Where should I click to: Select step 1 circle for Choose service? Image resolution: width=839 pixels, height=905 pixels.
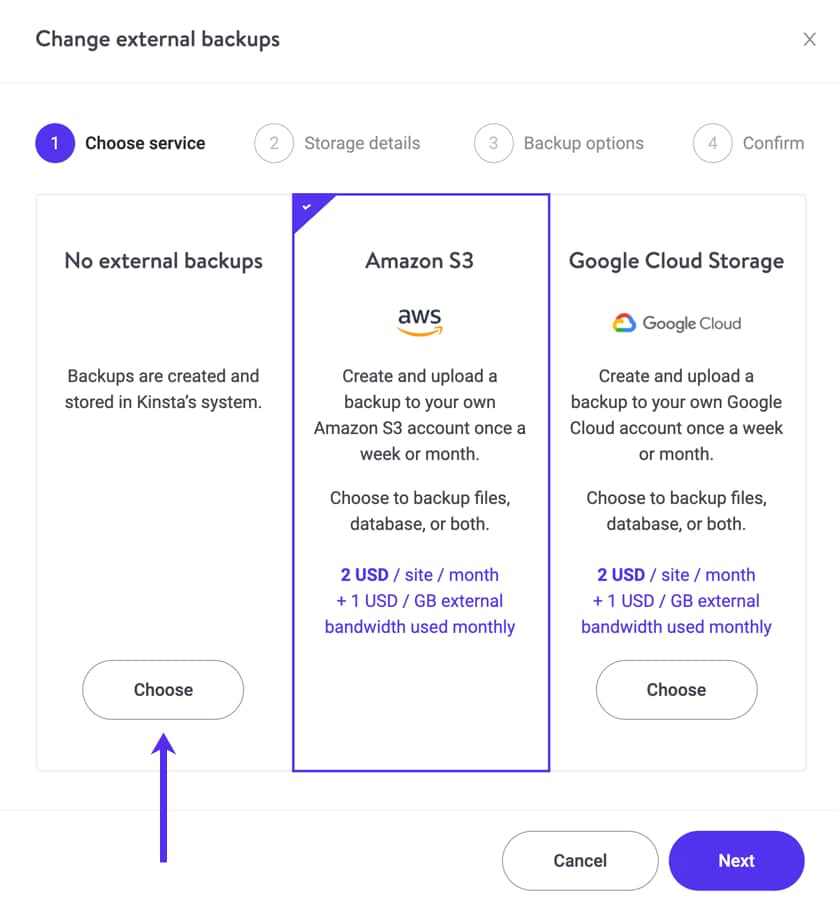point(55,143)
